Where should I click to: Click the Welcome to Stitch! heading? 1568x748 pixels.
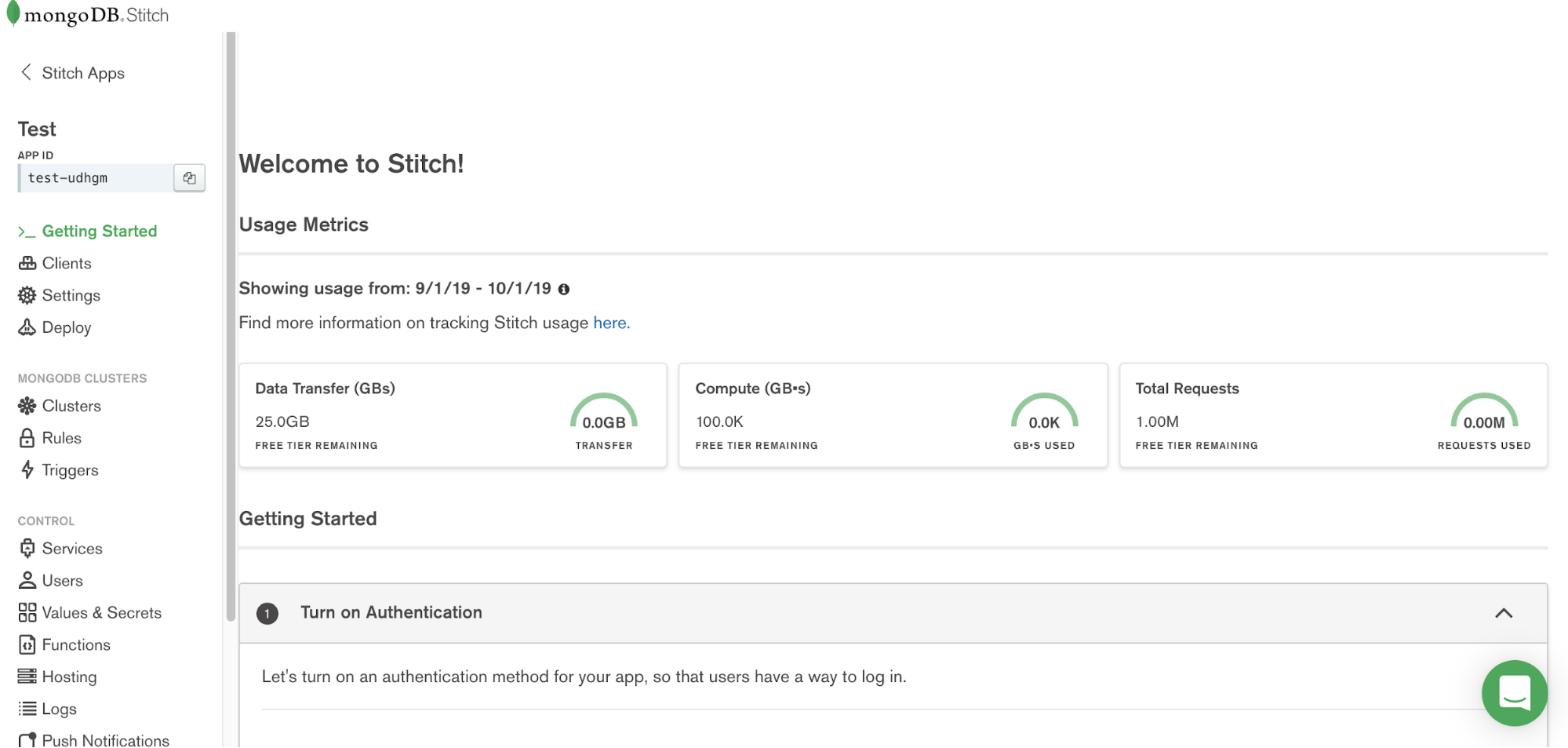[x=351, y=163]
